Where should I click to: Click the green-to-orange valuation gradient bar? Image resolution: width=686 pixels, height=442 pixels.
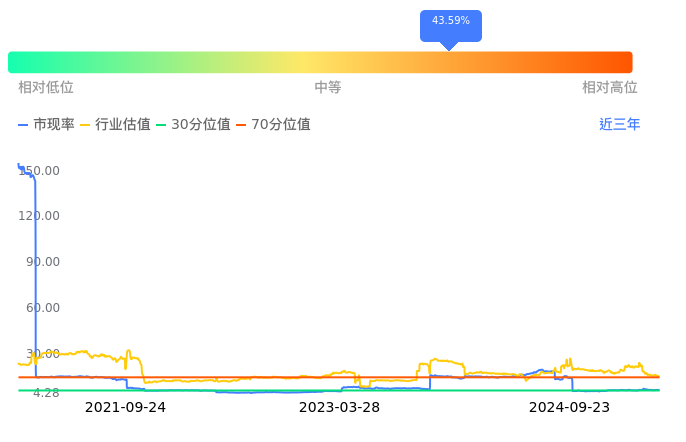tap(320, 62)
